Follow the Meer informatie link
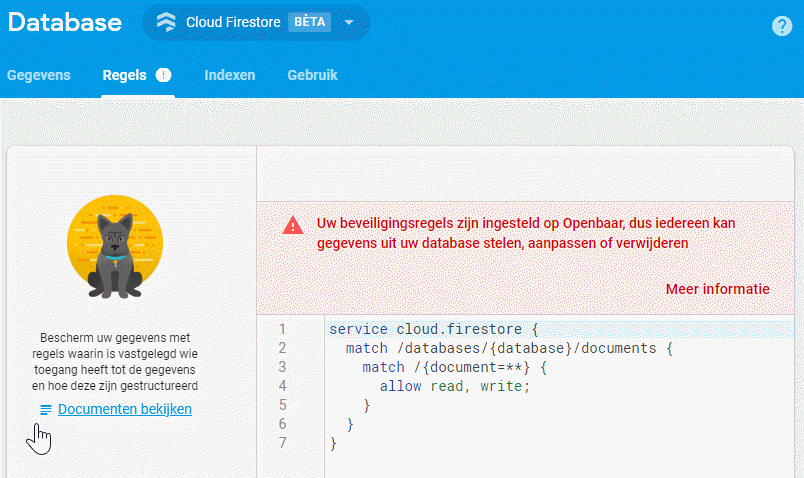The width and height of the screenshot is (804, 478). [x=717, y=289]
